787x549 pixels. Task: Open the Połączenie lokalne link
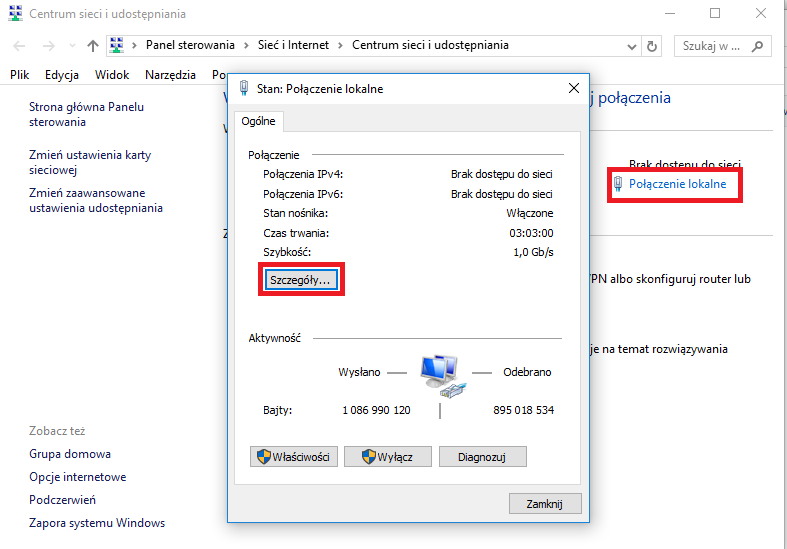pyautogui.click(x=677, y=184)
